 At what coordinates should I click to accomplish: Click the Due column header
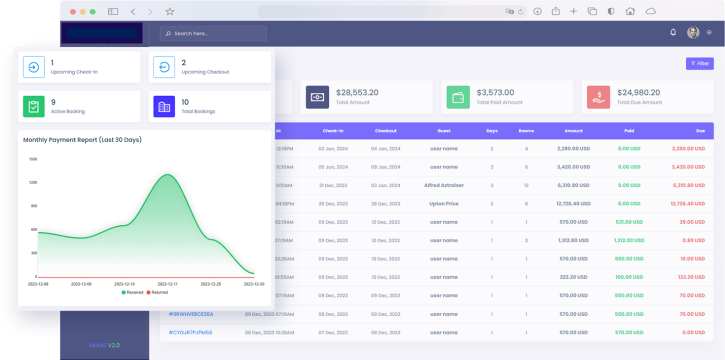tap(700, 131)
